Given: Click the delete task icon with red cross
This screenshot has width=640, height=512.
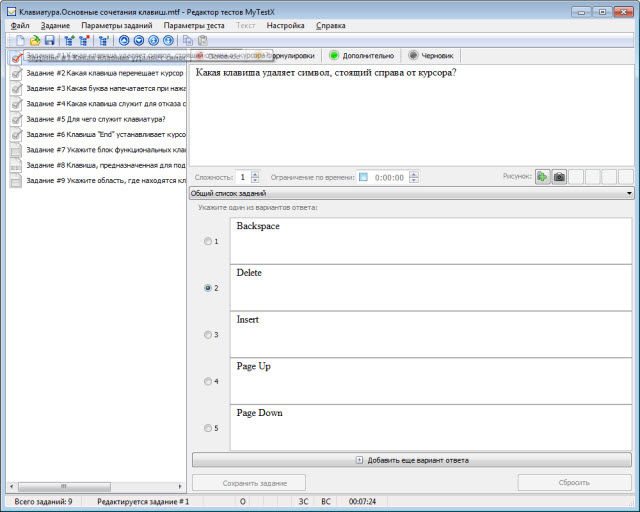Looking at the screenshot, I should [84, 41].
